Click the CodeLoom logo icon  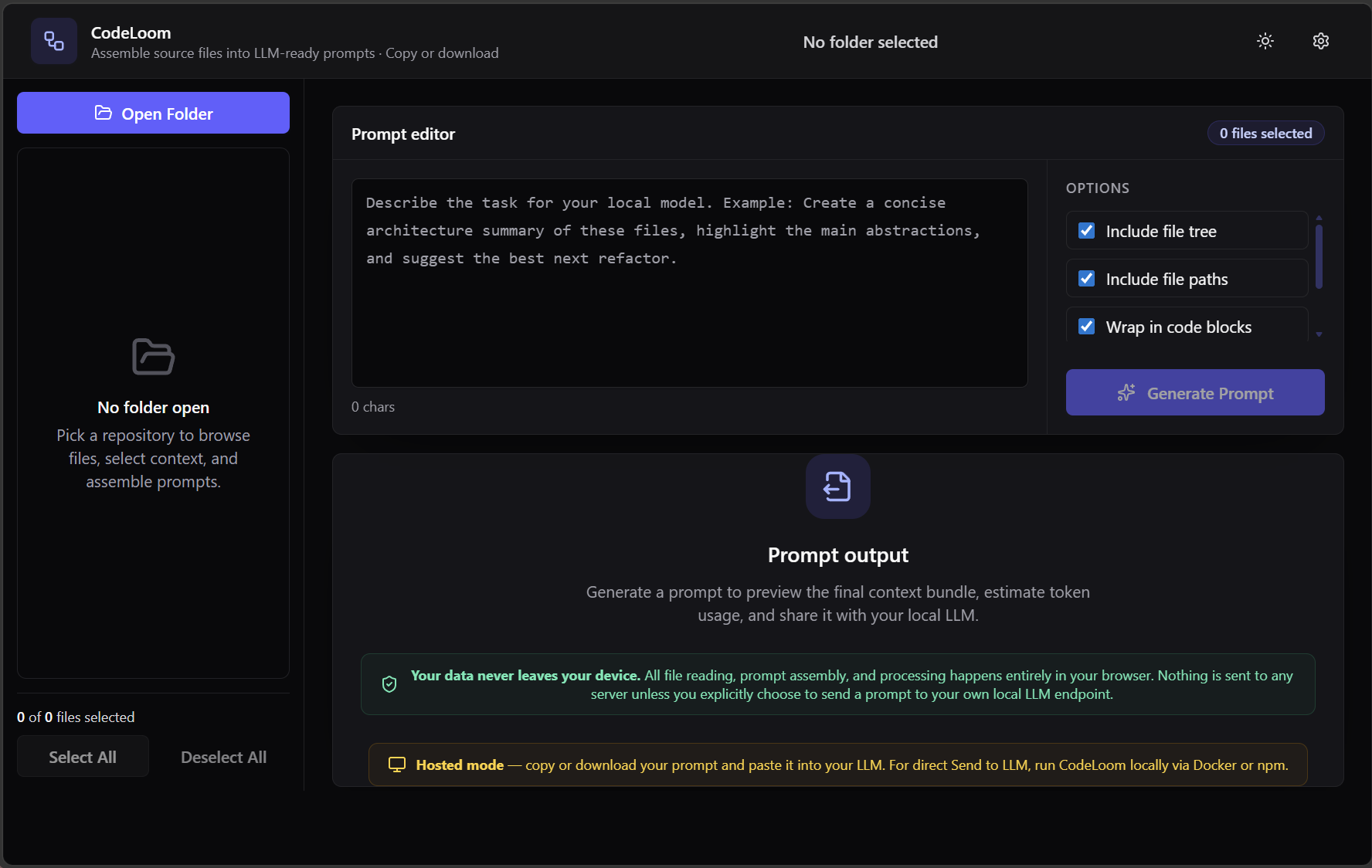[x=53, y=41]
